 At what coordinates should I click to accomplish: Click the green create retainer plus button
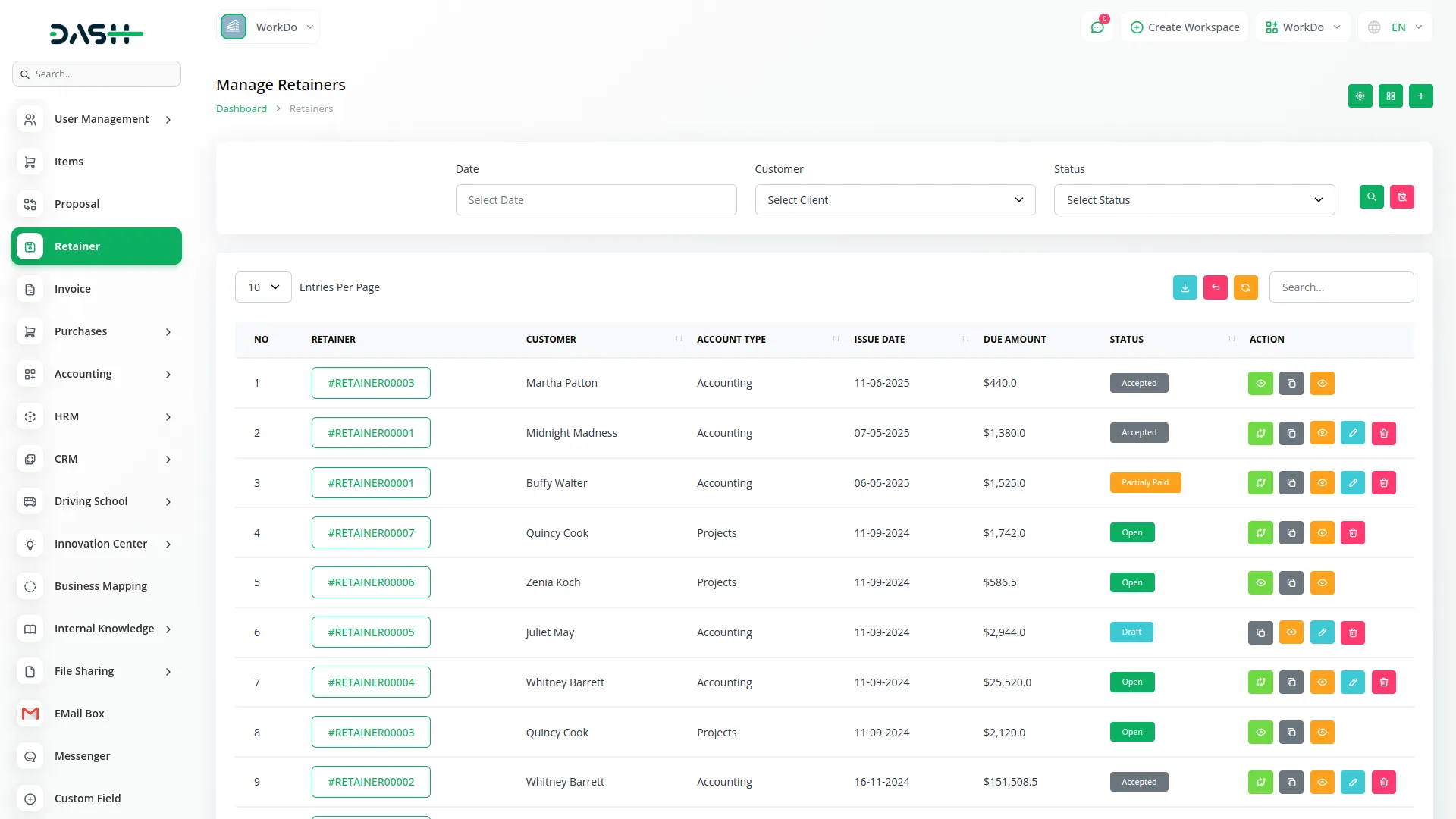click(x=1420, y=96)
